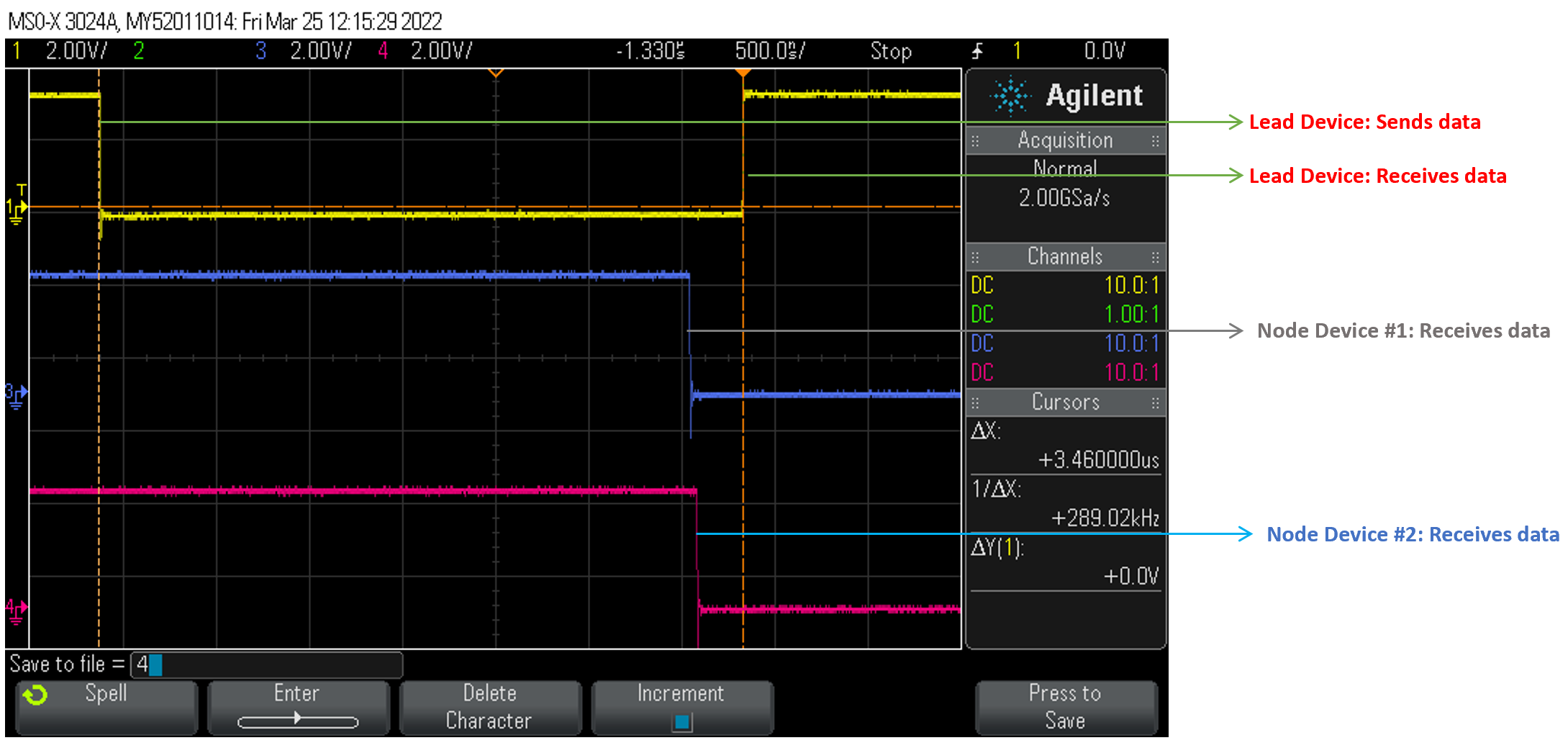This screenshot has width=1568, height=748.
Task: Open the 500.0ns timebase setting
Action: (x=769, y=50)
